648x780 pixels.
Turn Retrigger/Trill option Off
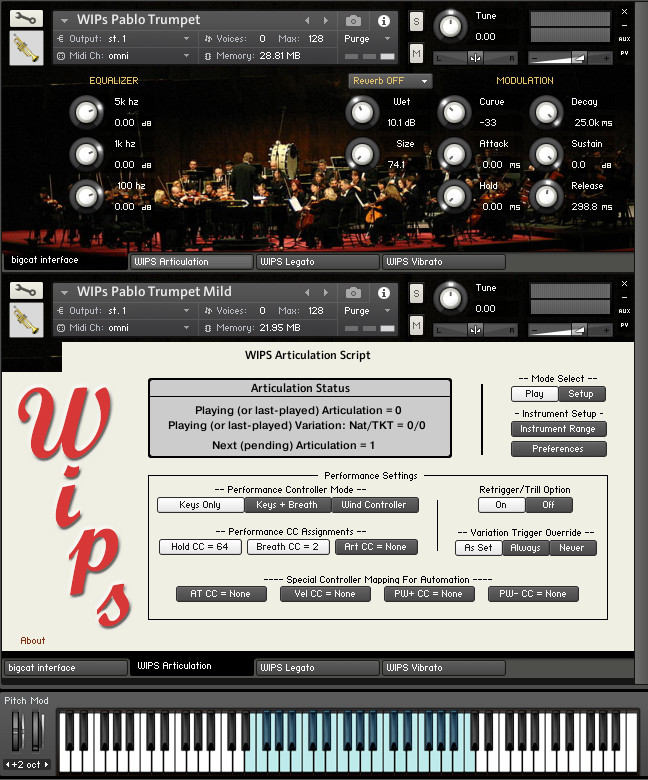(548, 505)
